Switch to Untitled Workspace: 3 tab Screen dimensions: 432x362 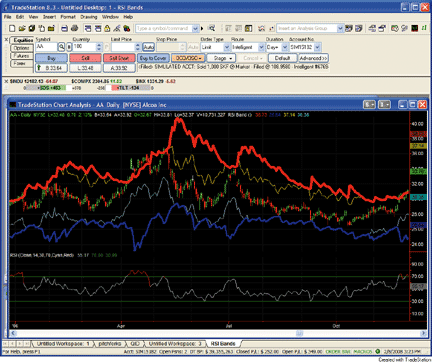coord(175,344)
